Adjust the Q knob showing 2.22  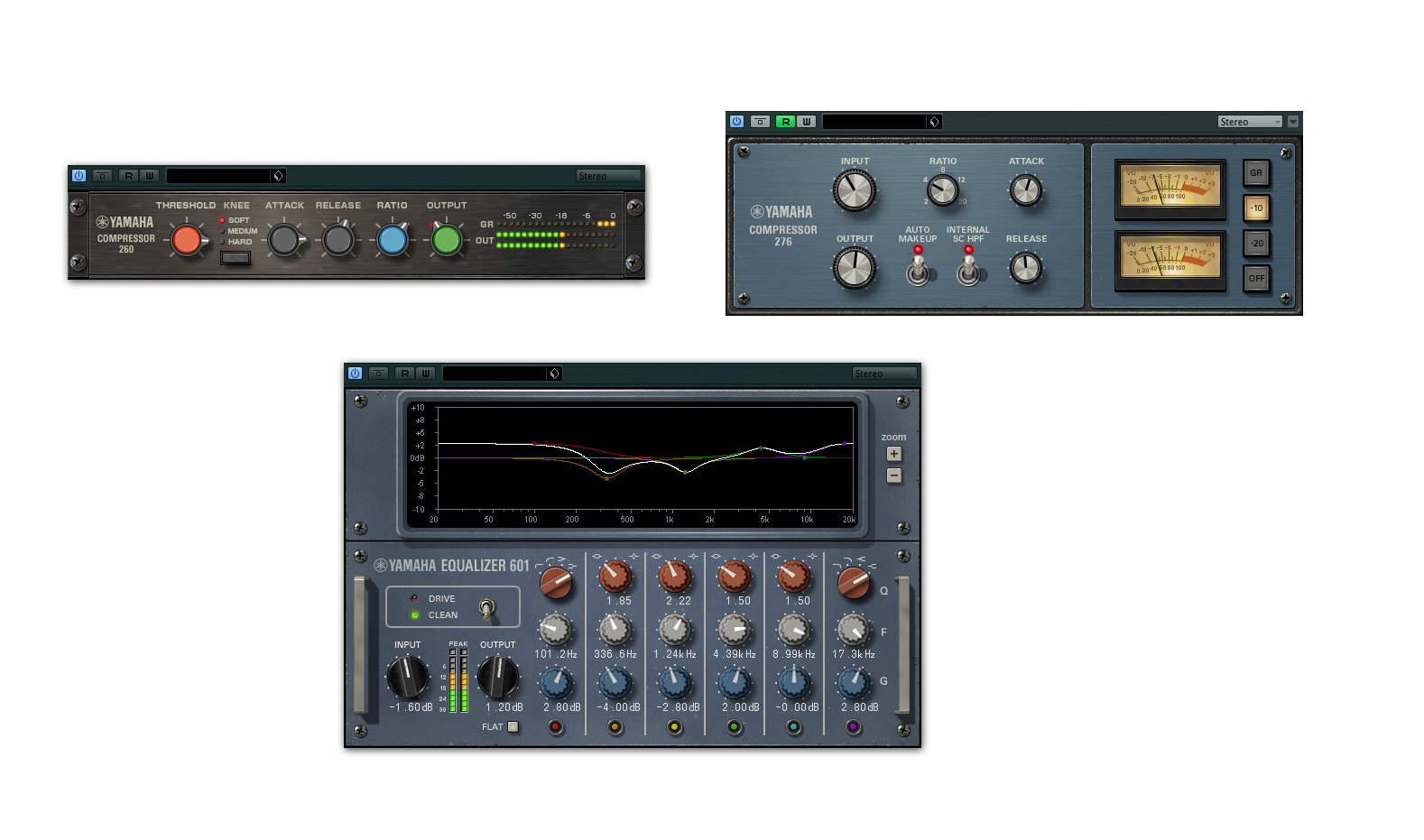point(675,576)
